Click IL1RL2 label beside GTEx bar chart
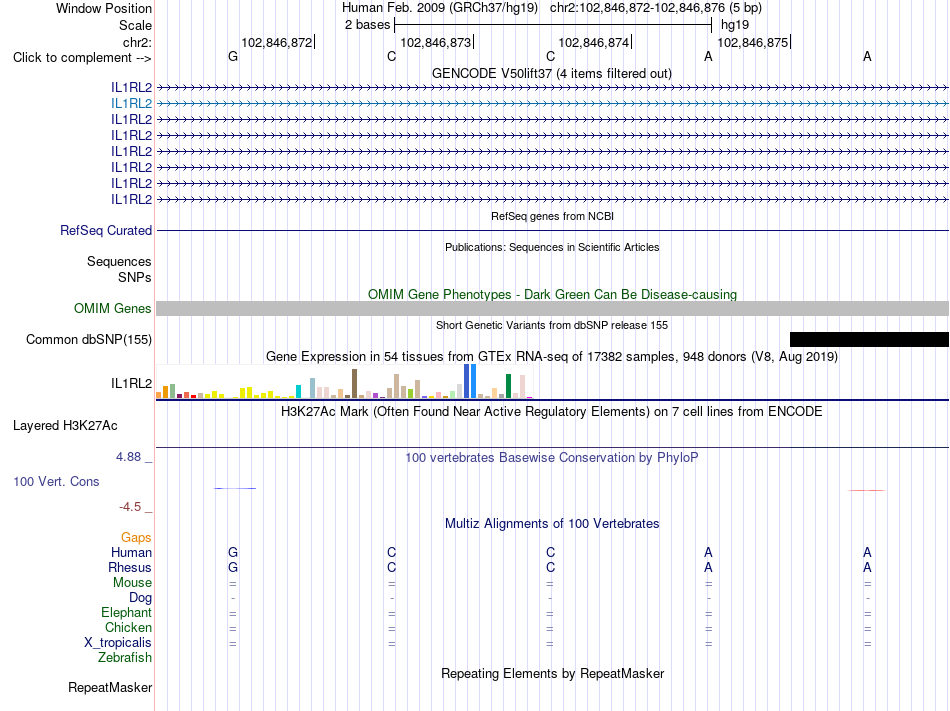Viewport: 950px width, 711px height. (131, 383)
